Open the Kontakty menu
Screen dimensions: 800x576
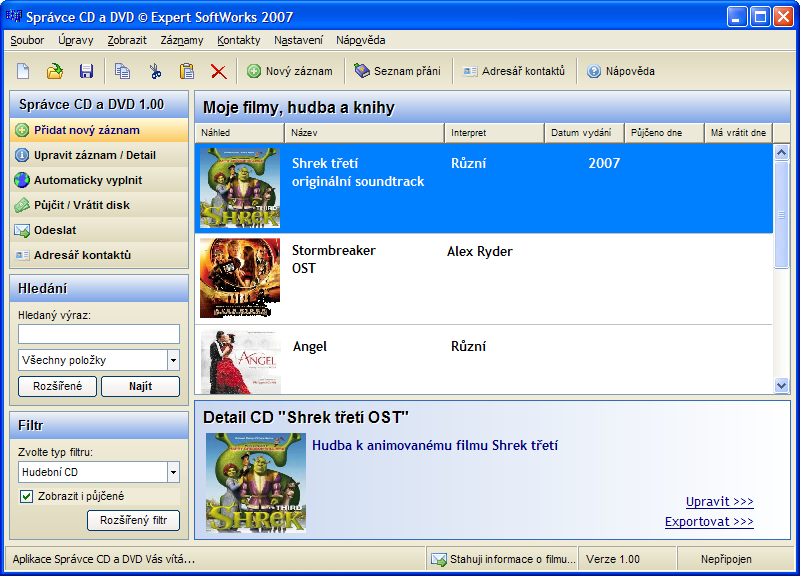pos(238,40)
